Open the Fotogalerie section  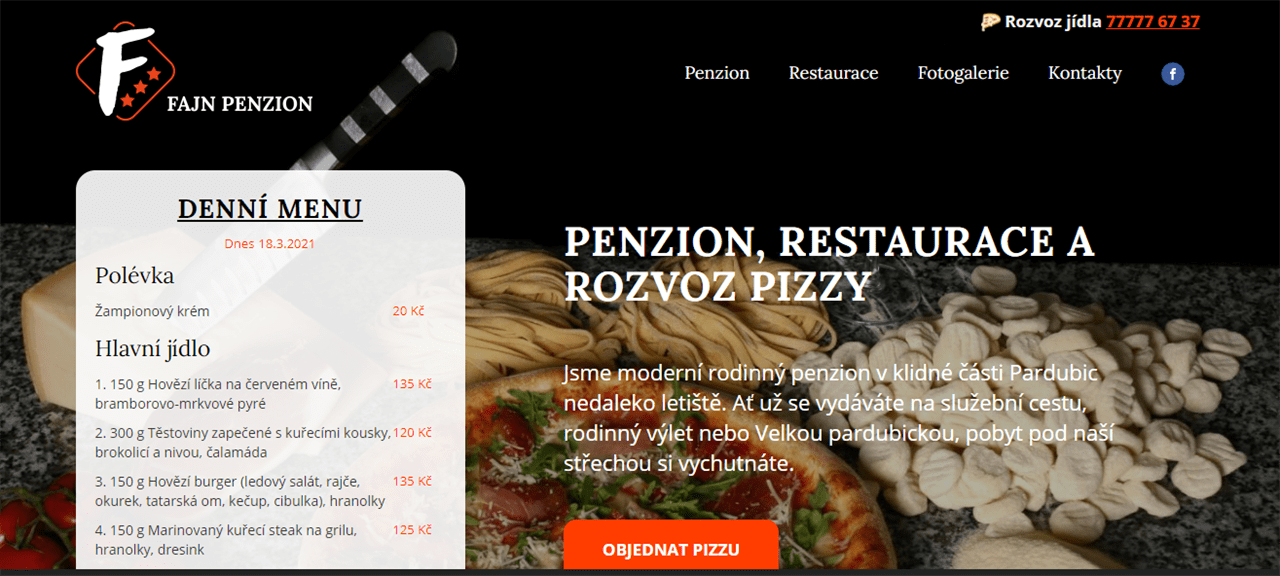click(963, 73)
